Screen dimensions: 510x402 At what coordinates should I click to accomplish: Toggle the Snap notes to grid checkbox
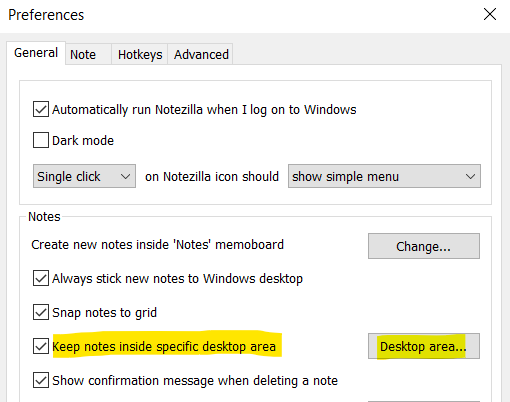click(41, 312)
